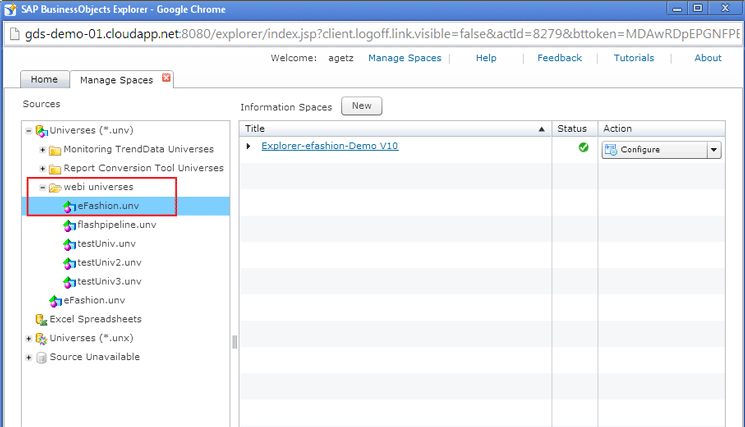Select the Universes (*.unx) label
This screenshot has width=745, height=427.
[x=92, y=338]
